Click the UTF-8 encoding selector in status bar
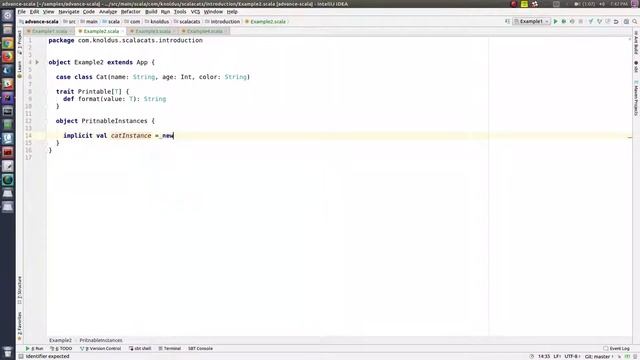This screenshot has width=640, height=360. (x=572, y=356)
